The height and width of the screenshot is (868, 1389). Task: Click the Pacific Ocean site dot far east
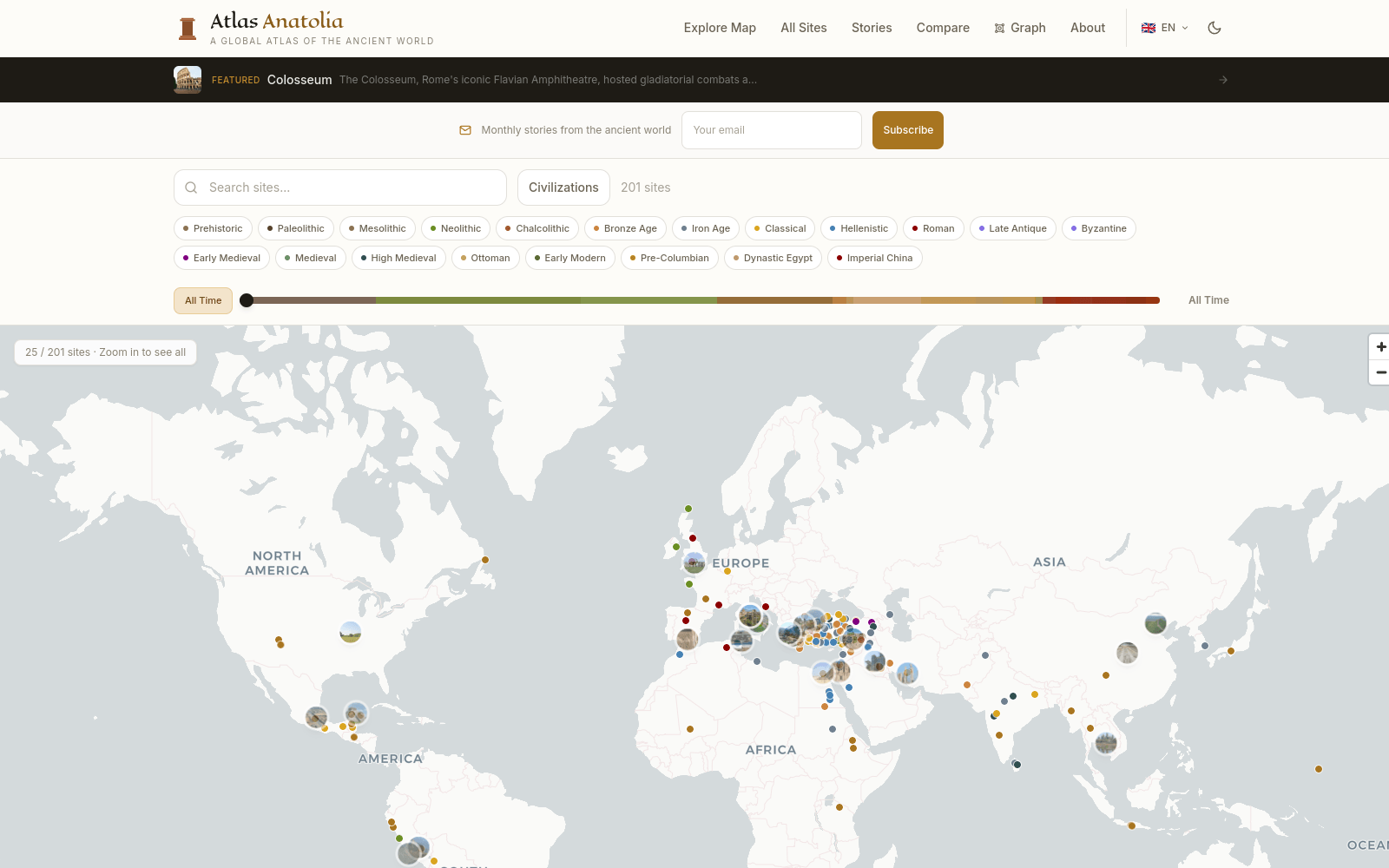(x=1319, y=769)
